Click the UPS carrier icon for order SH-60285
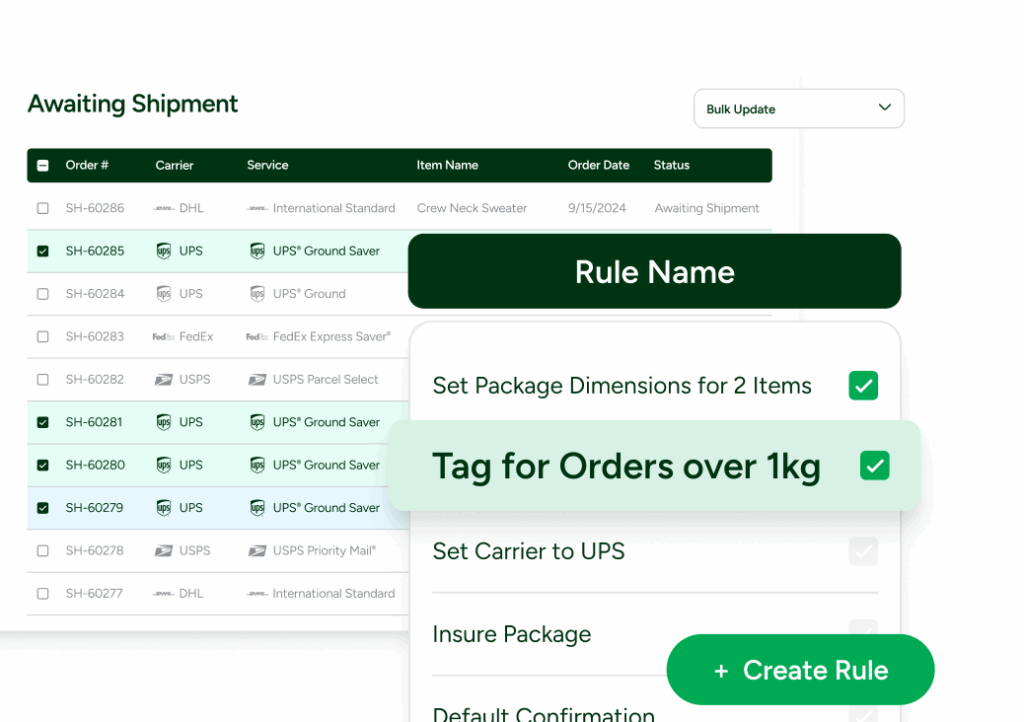Image resolution: width=1024 pixels, height=722 pixels. (x=164, y=251)
